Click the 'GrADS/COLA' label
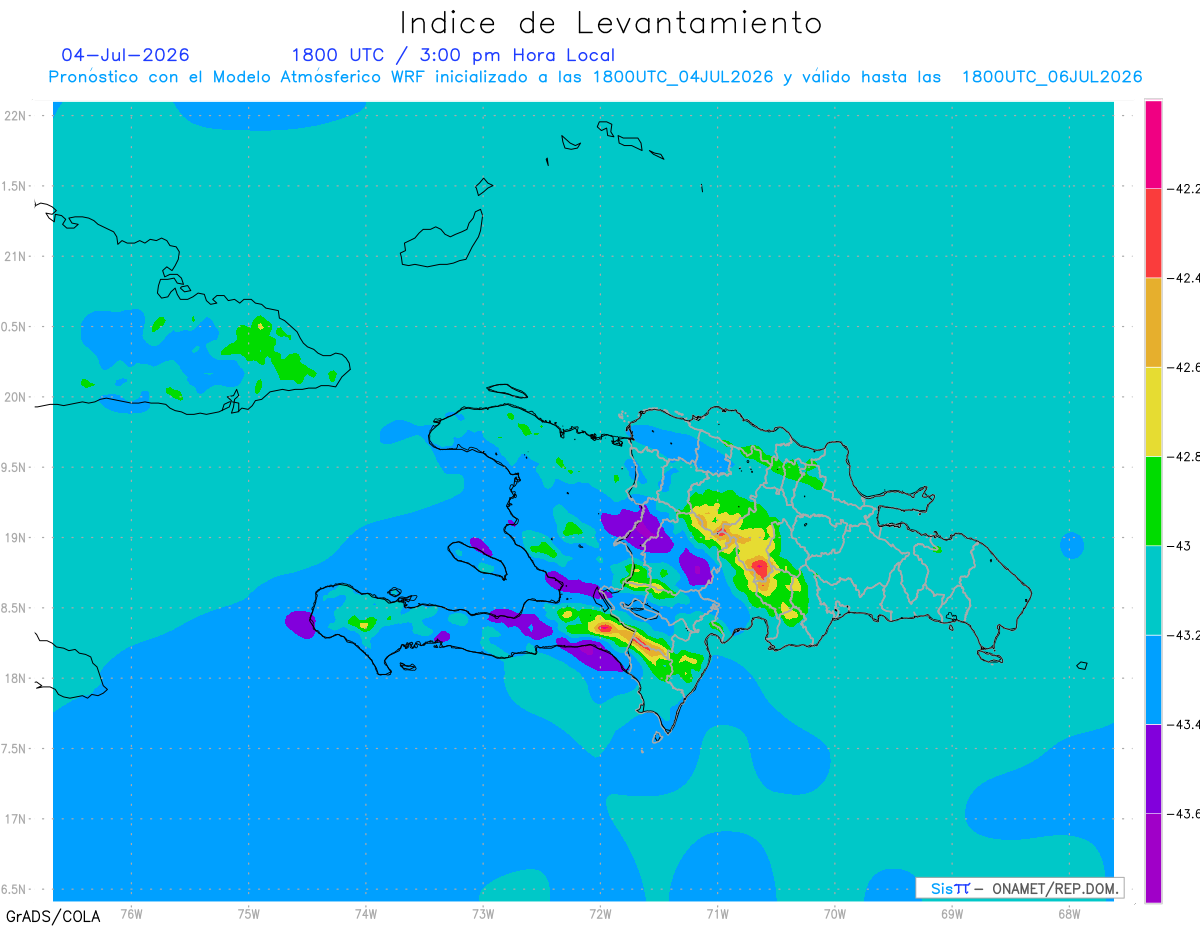Viewport: 1200px width, 927px height. coord(53,916)
